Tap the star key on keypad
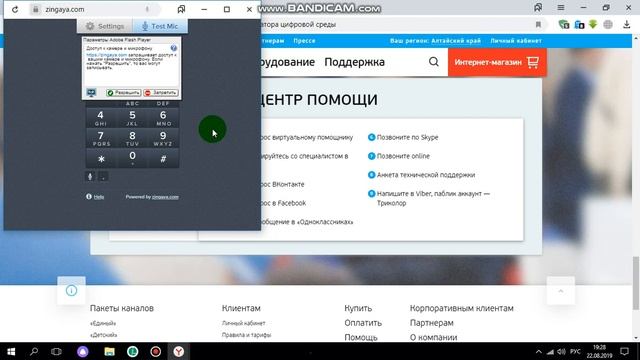 click(100, 159)
